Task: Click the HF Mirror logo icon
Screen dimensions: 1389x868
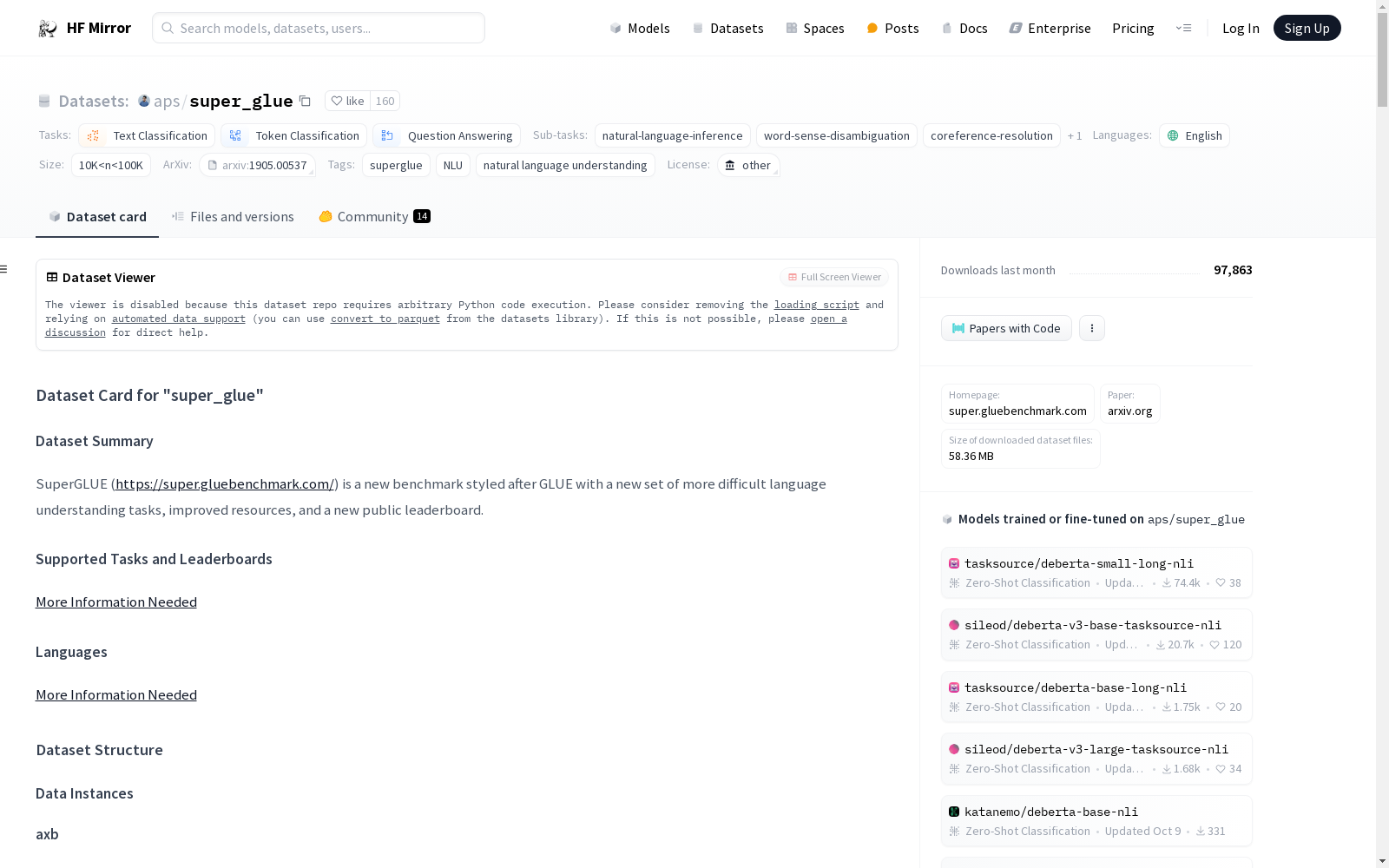Action: click(x=48, y=29)
